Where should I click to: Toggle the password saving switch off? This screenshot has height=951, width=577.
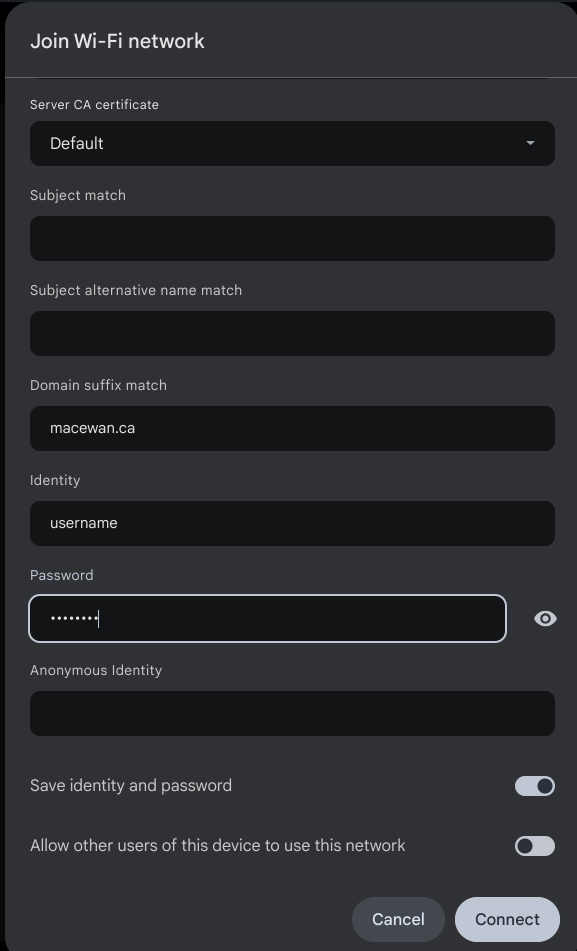pos(534,785)
